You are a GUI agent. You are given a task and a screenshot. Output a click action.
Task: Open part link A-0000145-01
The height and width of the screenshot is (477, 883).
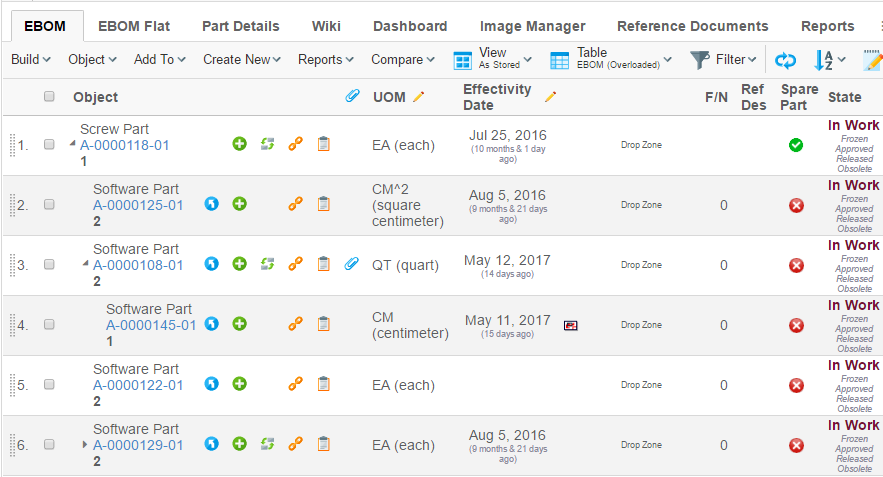(x=151, y=325)
